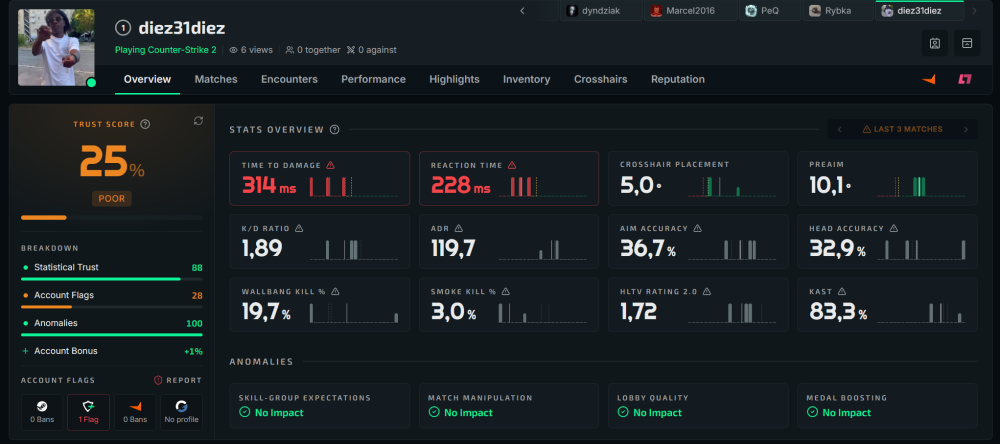Image resolution: width=1000 pixels, height=444 pixels.
Task: Open Stats Overview help question mark
Action: click(335, 130)
